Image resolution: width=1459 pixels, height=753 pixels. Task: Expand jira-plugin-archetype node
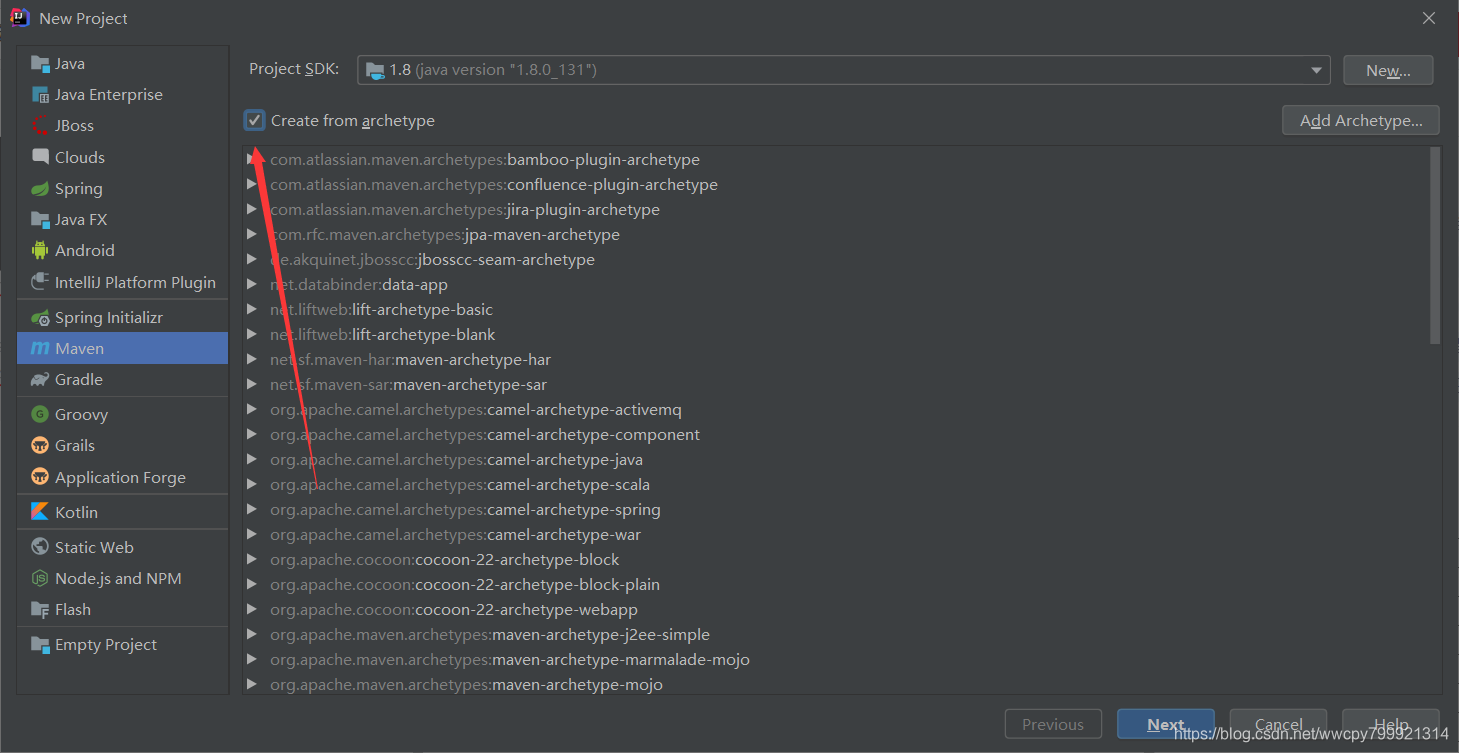pos(252,210)
